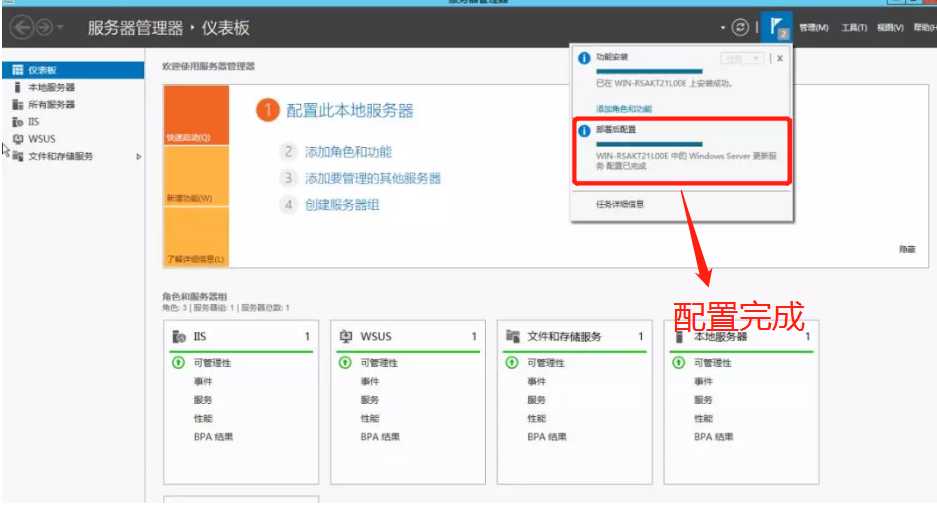This screenshot has height=509, width=937.
Task: Hide the welcome panel using 隐藏
Action: point(907,249)
